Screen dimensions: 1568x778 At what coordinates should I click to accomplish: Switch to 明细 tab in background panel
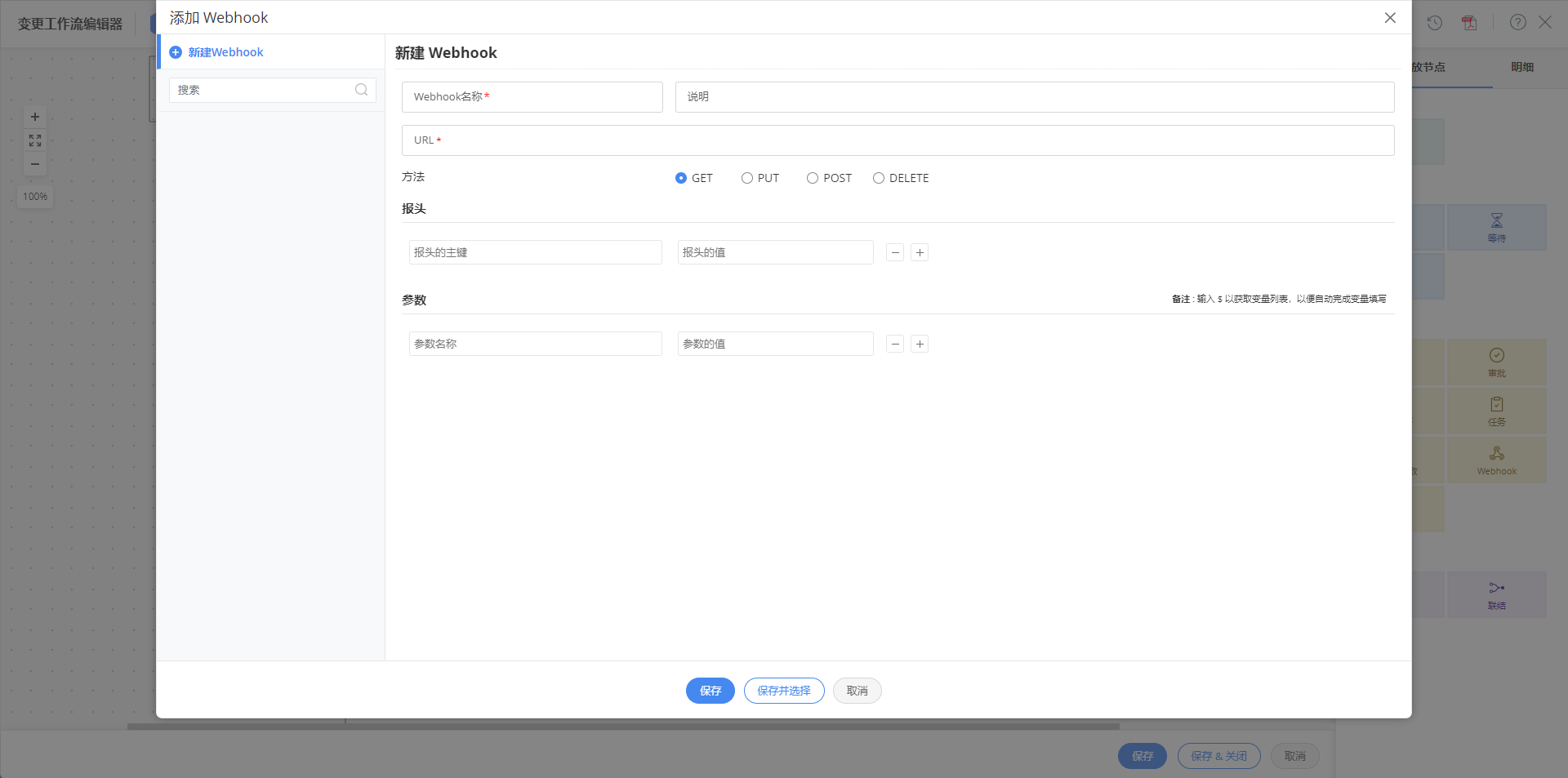(x=1522, y=67)
